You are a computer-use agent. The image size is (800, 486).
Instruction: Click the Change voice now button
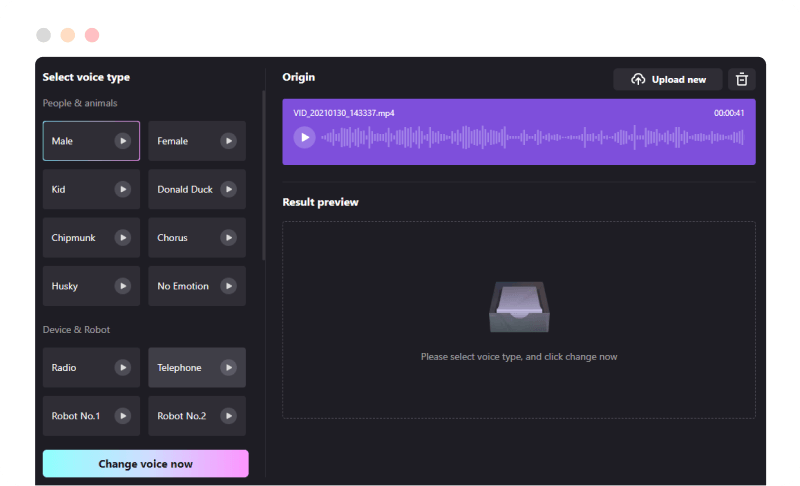(x=145, y=464)
